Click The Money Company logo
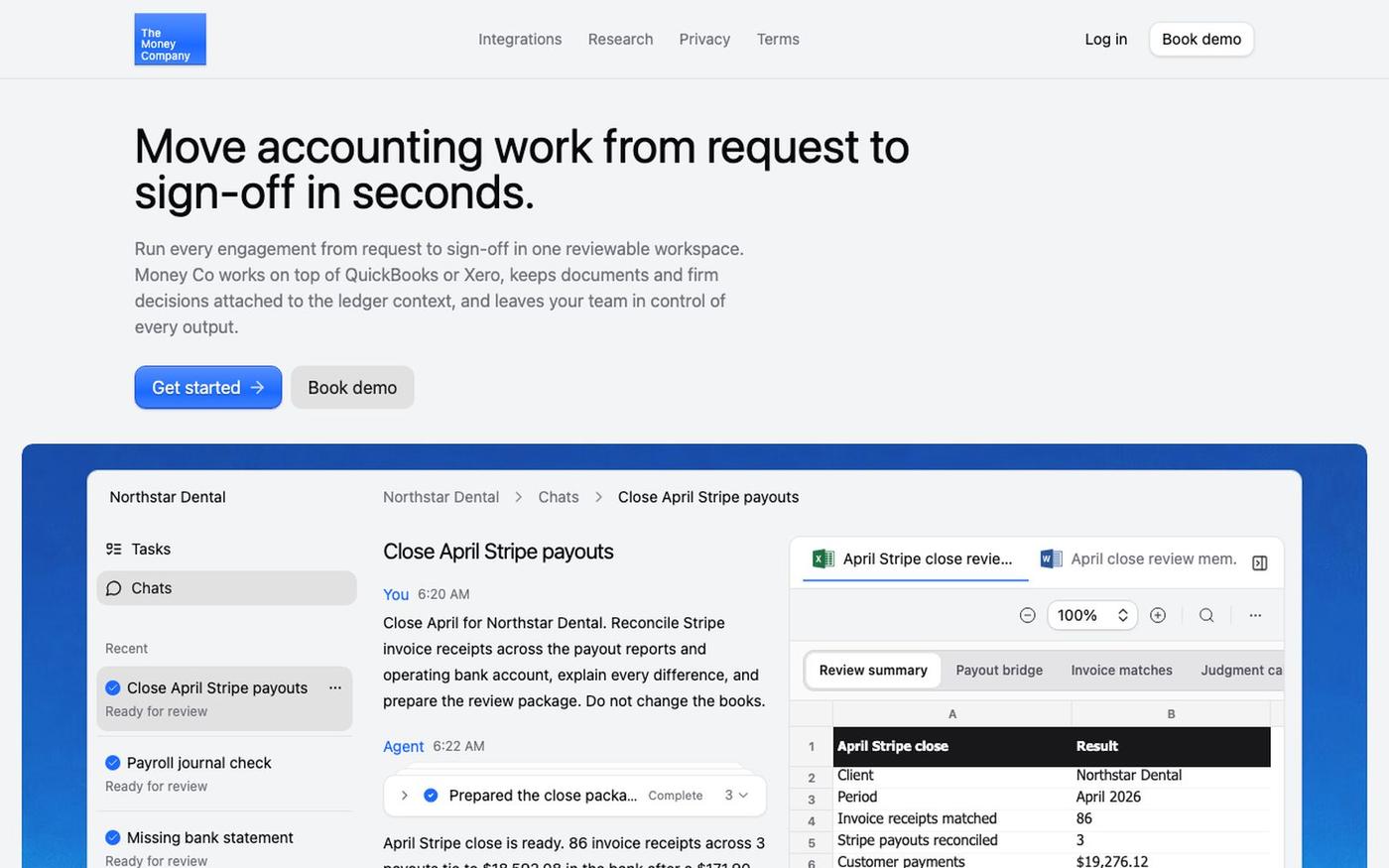The image size is (1389, 868). [x=170, y=40]
